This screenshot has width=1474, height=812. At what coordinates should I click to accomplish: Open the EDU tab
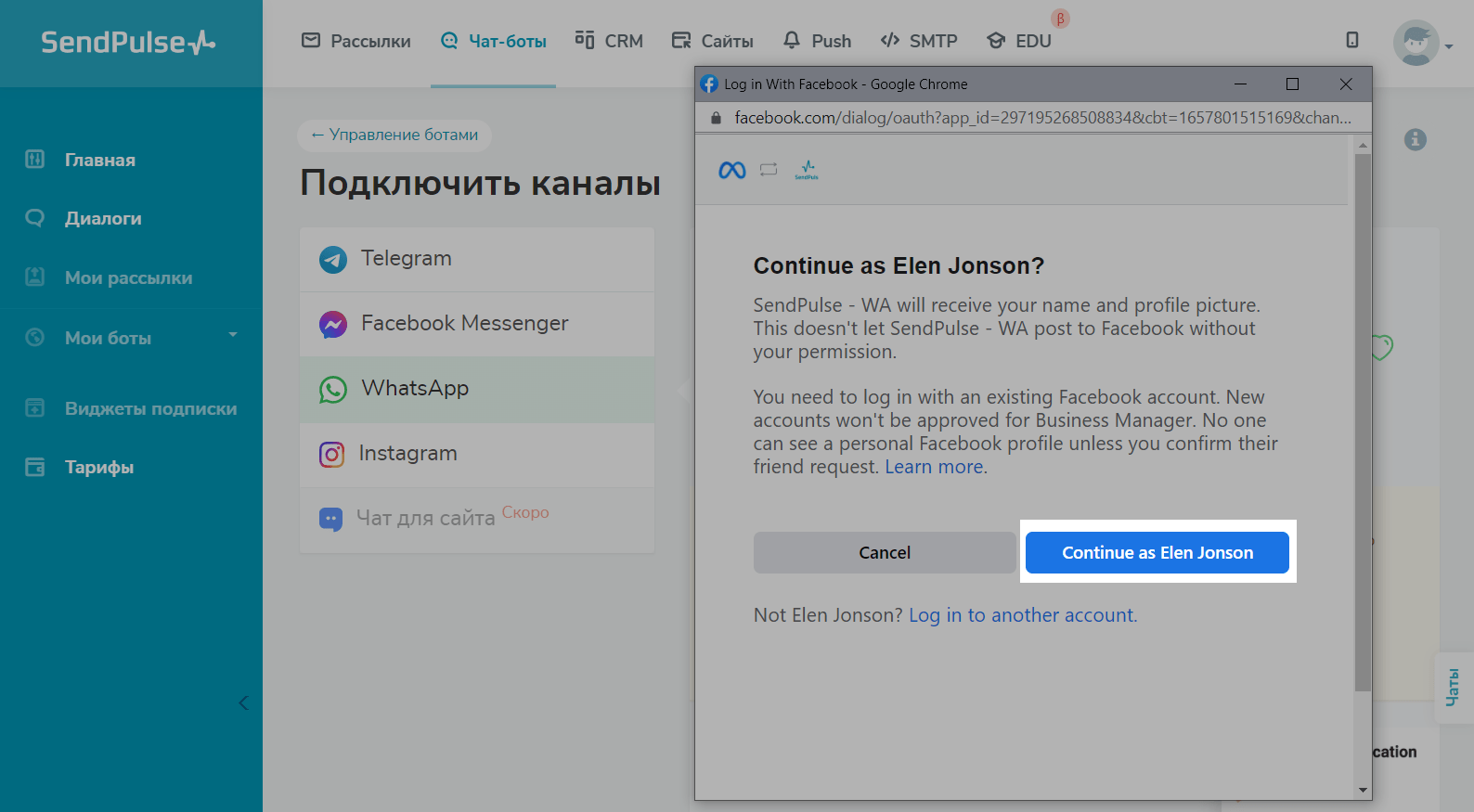1019,41
